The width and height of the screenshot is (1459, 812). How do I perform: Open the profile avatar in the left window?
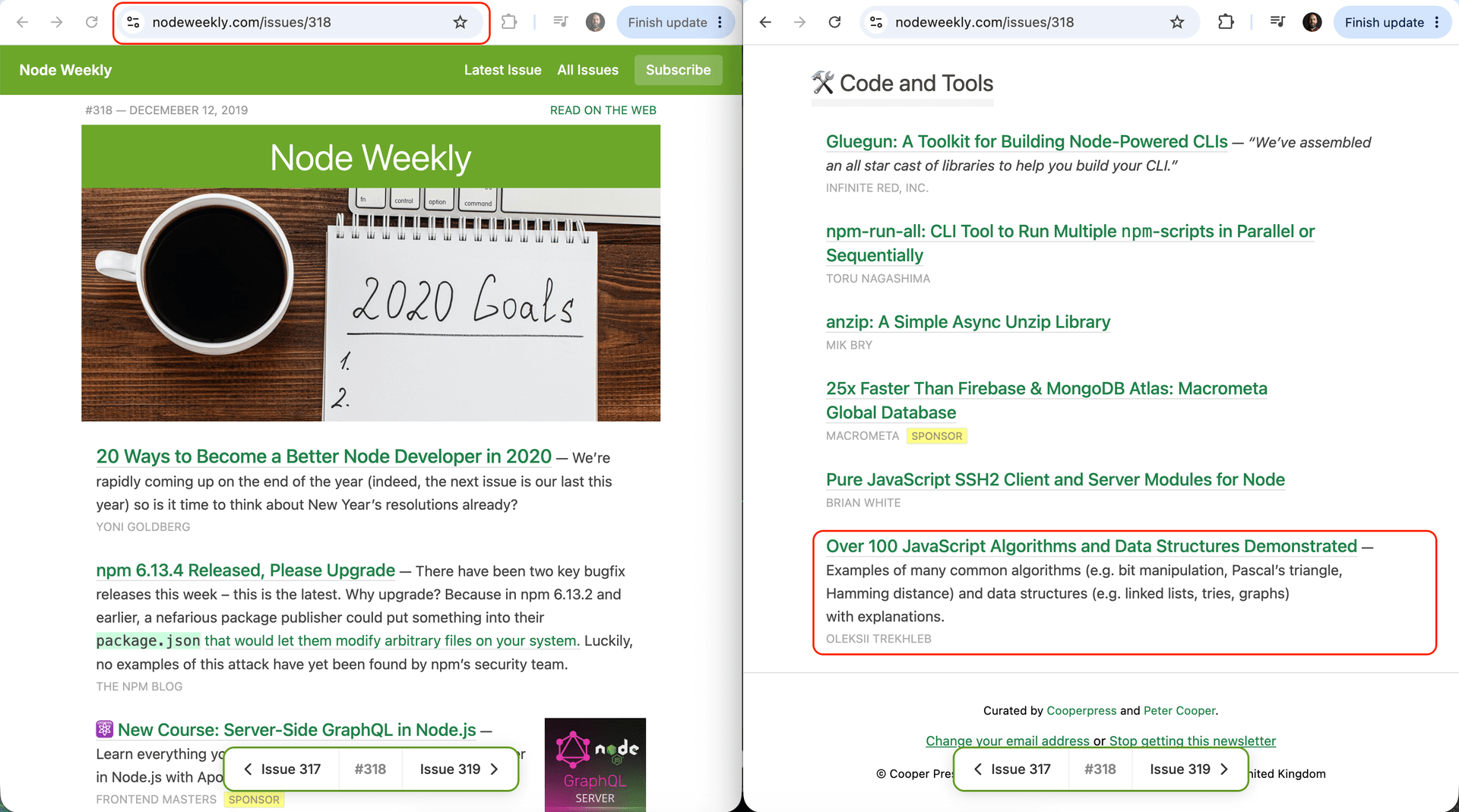click(596, 22)
